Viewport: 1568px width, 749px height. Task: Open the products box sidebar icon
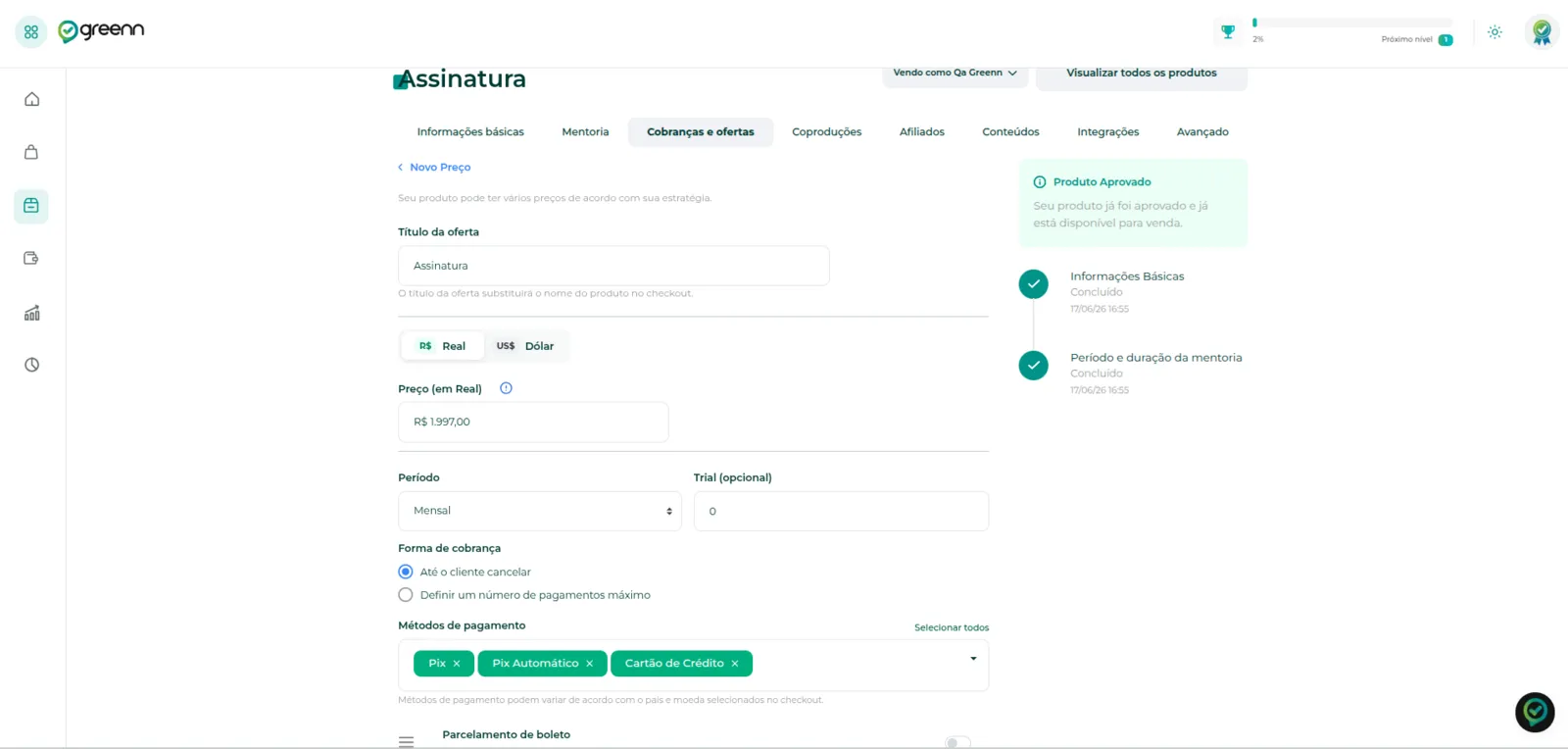31,206
